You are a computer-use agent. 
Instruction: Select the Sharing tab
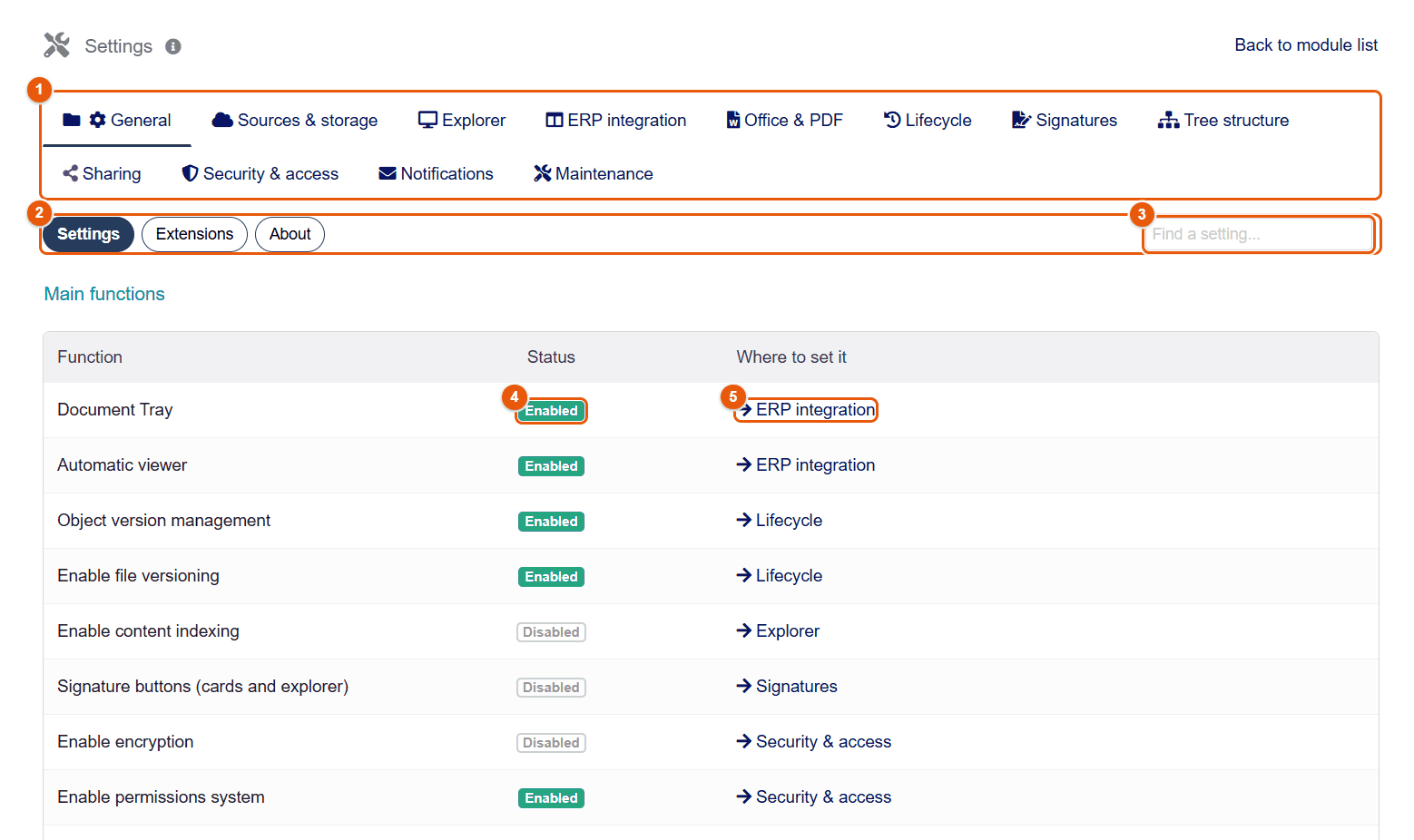point(102,173)
